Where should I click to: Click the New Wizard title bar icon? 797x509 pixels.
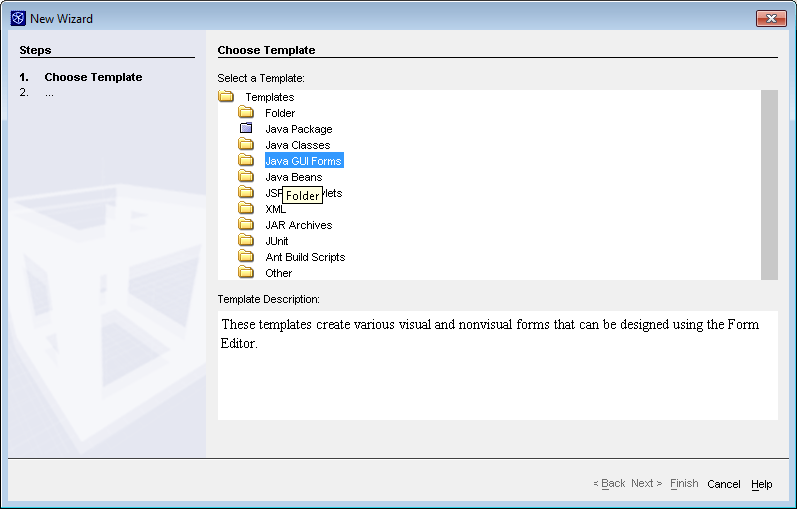18,18
